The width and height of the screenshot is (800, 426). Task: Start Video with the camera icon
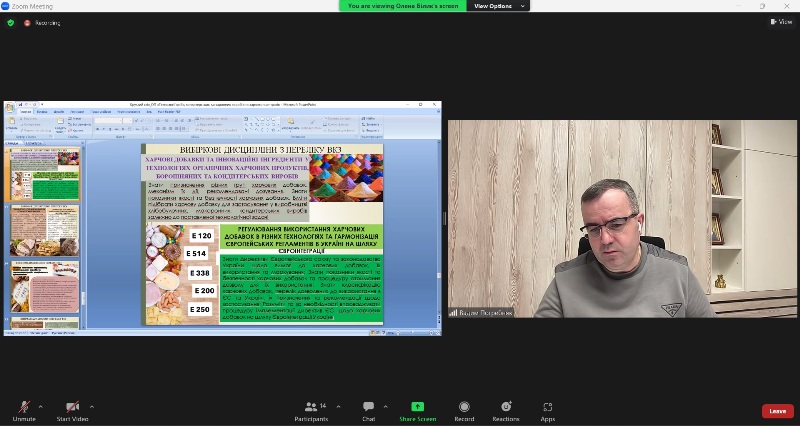pos(72,411)
